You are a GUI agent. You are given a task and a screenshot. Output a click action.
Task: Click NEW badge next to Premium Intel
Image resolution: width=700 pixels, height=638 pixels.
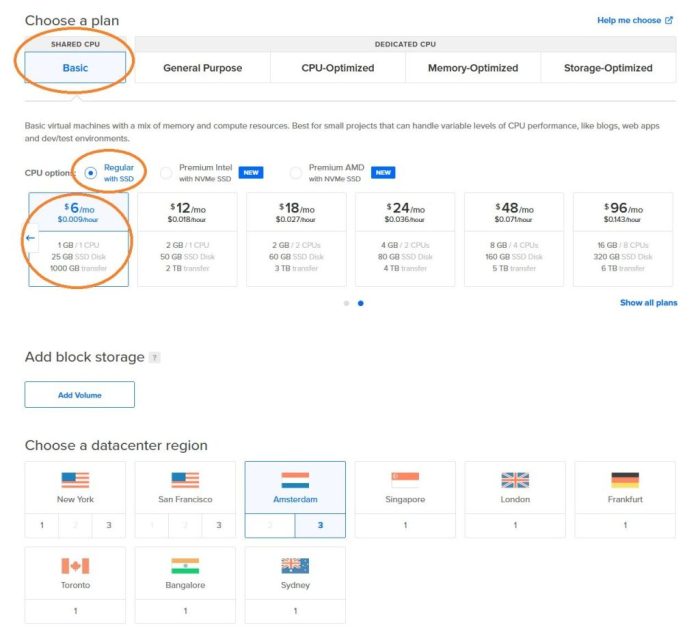[x=251, y=172]
